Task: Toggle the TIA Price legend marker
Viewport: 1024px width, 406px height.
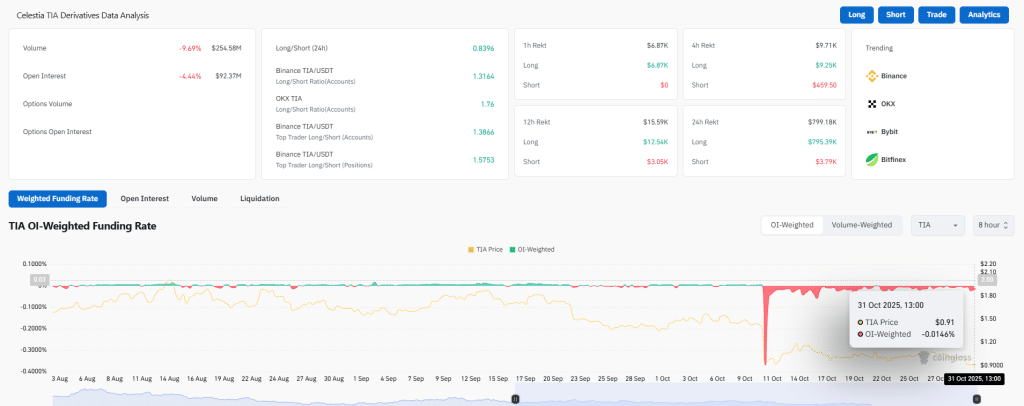Action: pos(471,249)
